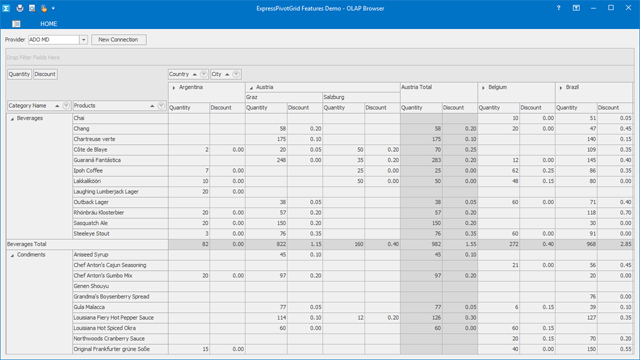The width and height of the screenshot is (640, 360).
Task: Select Chef Anton's Gumbo Mix row
Action: (120, 276)
